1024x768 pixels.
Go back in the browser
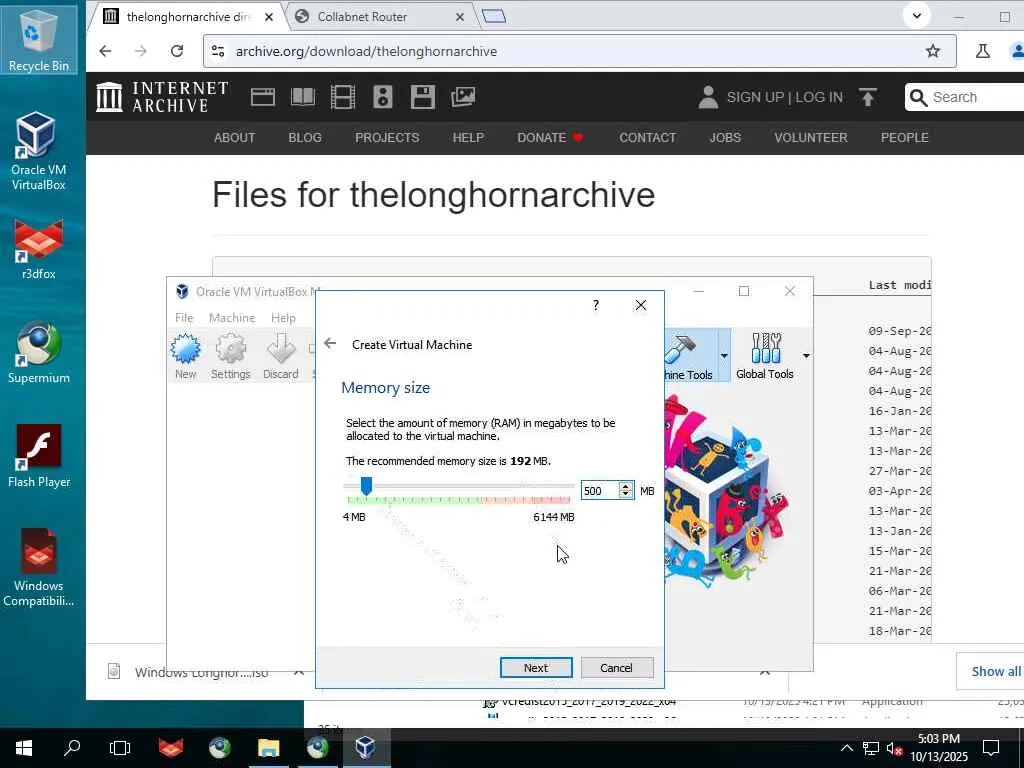[x=105, y=51]
